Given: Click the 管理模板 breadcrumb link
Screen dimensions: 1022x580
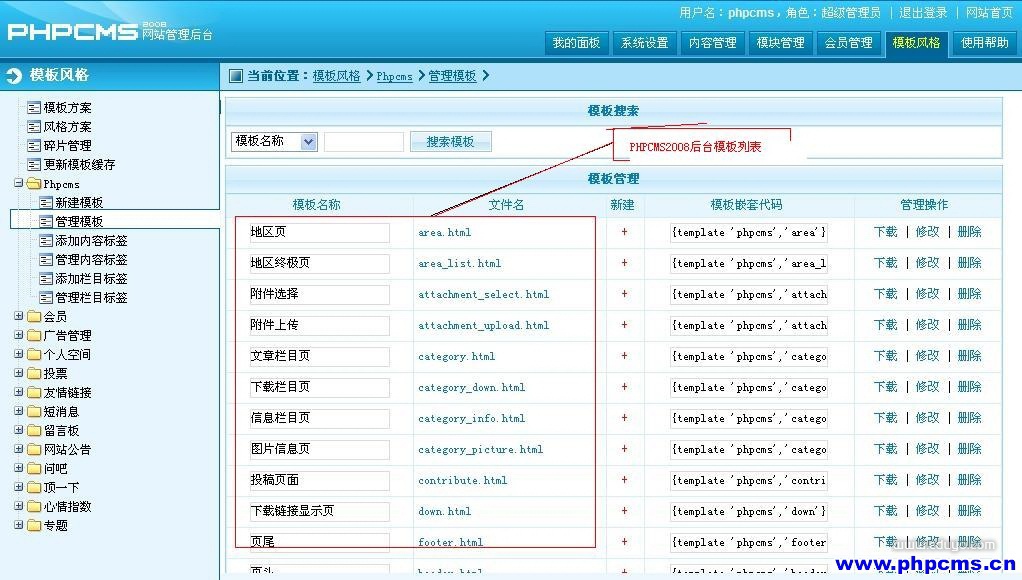Looking at the screenshot, I should click(x=452, y=76).
